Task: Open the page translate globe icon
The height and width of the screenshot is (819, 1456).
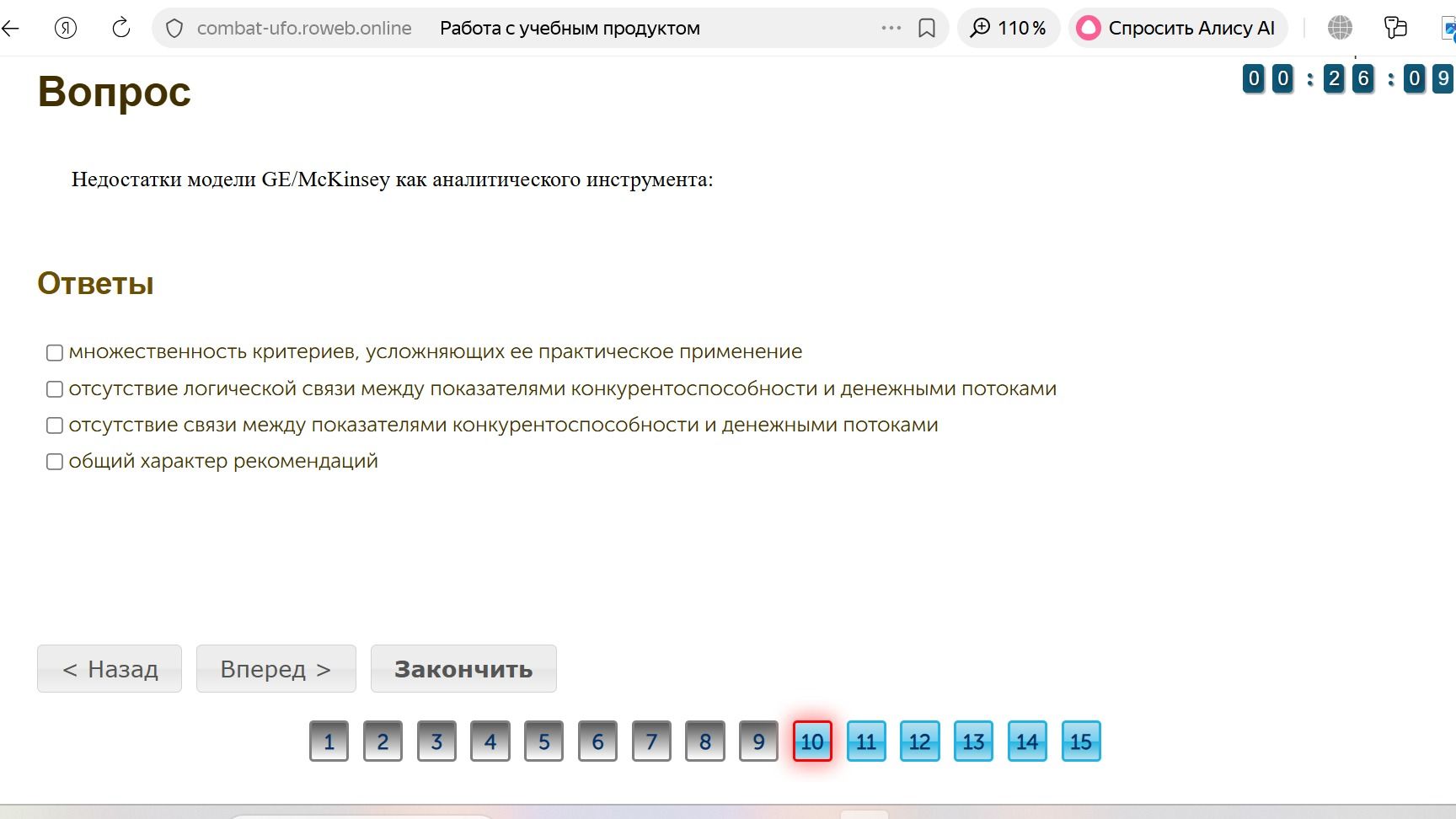Action: click(x=1340, y=28)
